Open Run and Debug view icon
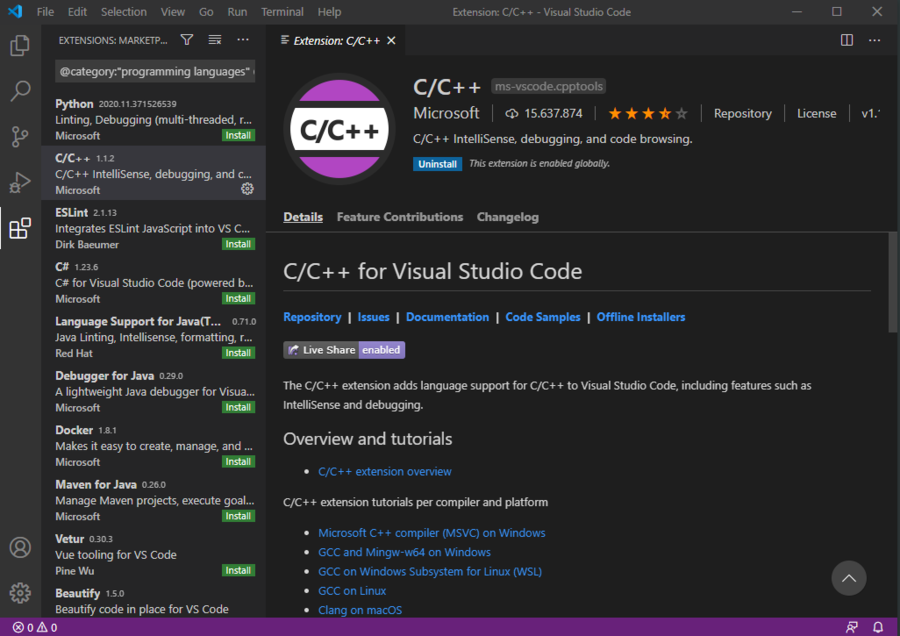Screen dimensions: 900x636 click(x=20, y=183)
